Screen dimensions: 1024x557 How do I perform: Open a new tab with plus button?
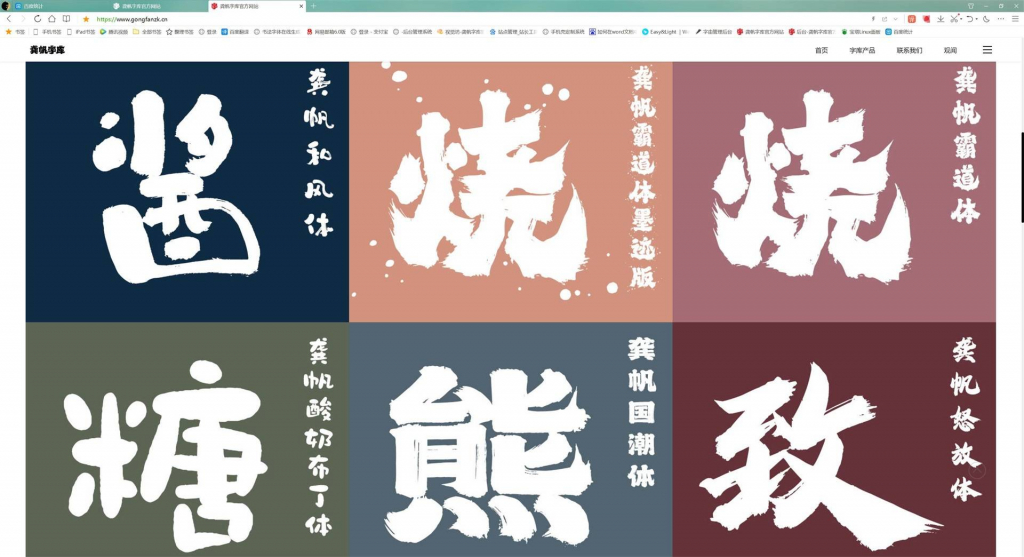click(x=313, y=6)
